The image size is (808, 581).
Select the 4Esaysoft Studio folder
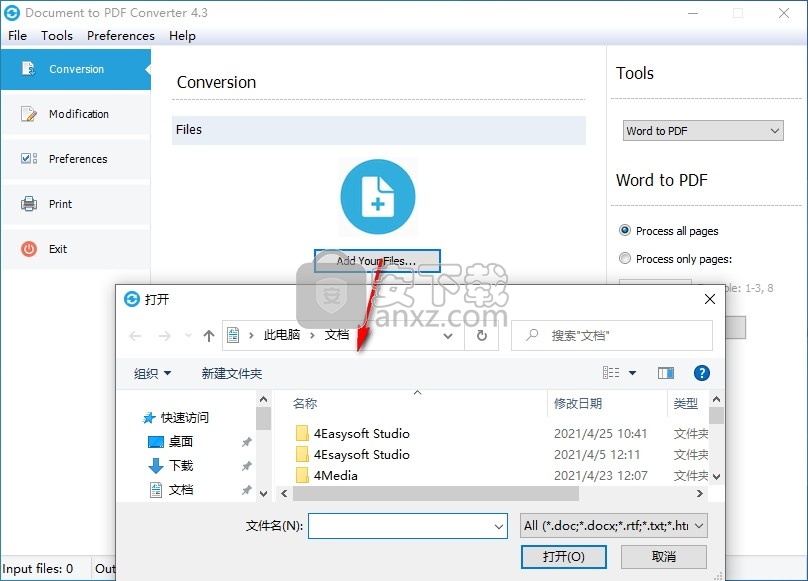pyautogui.click(x=361, y=455)
